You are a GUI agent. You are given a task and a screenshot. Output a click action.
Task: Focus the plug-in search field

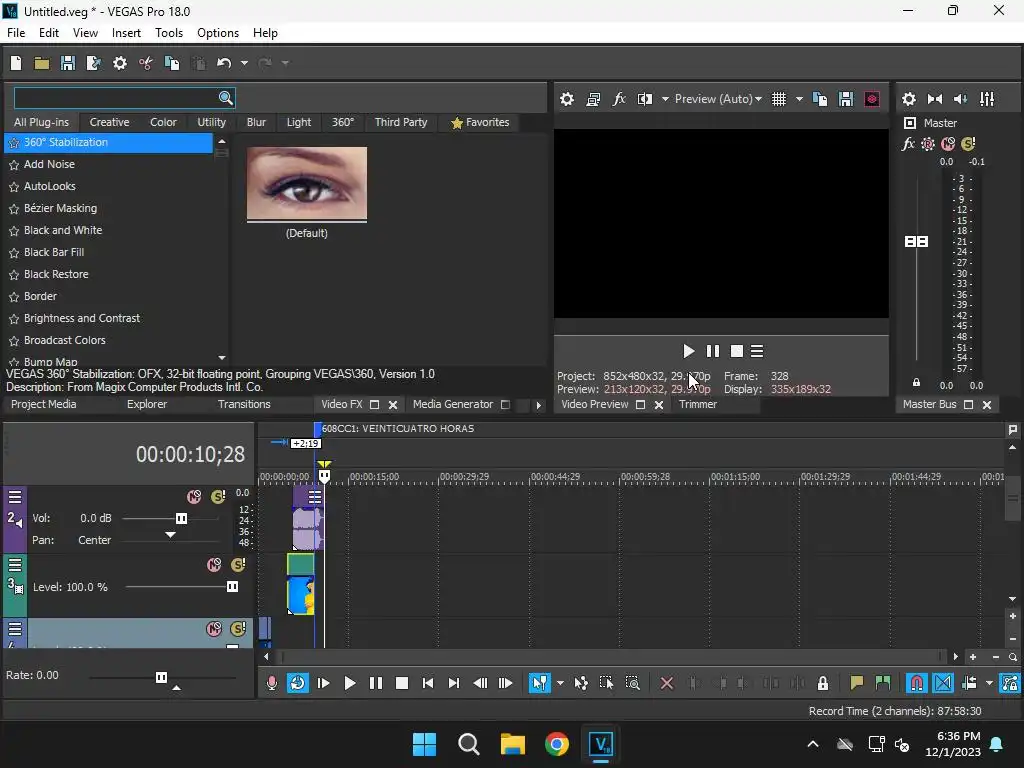tap(116, 98)
